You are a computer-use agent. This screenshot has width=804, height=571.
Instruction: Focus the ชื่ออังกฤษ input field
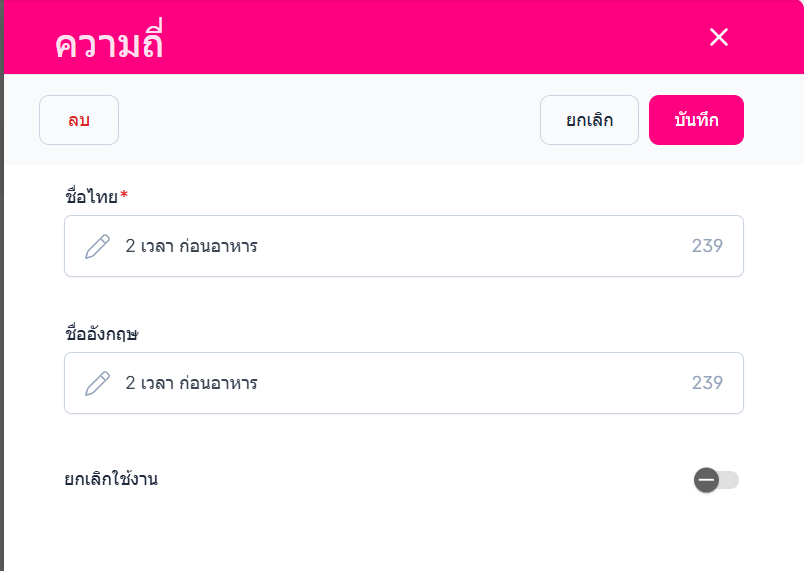point(450,383)
